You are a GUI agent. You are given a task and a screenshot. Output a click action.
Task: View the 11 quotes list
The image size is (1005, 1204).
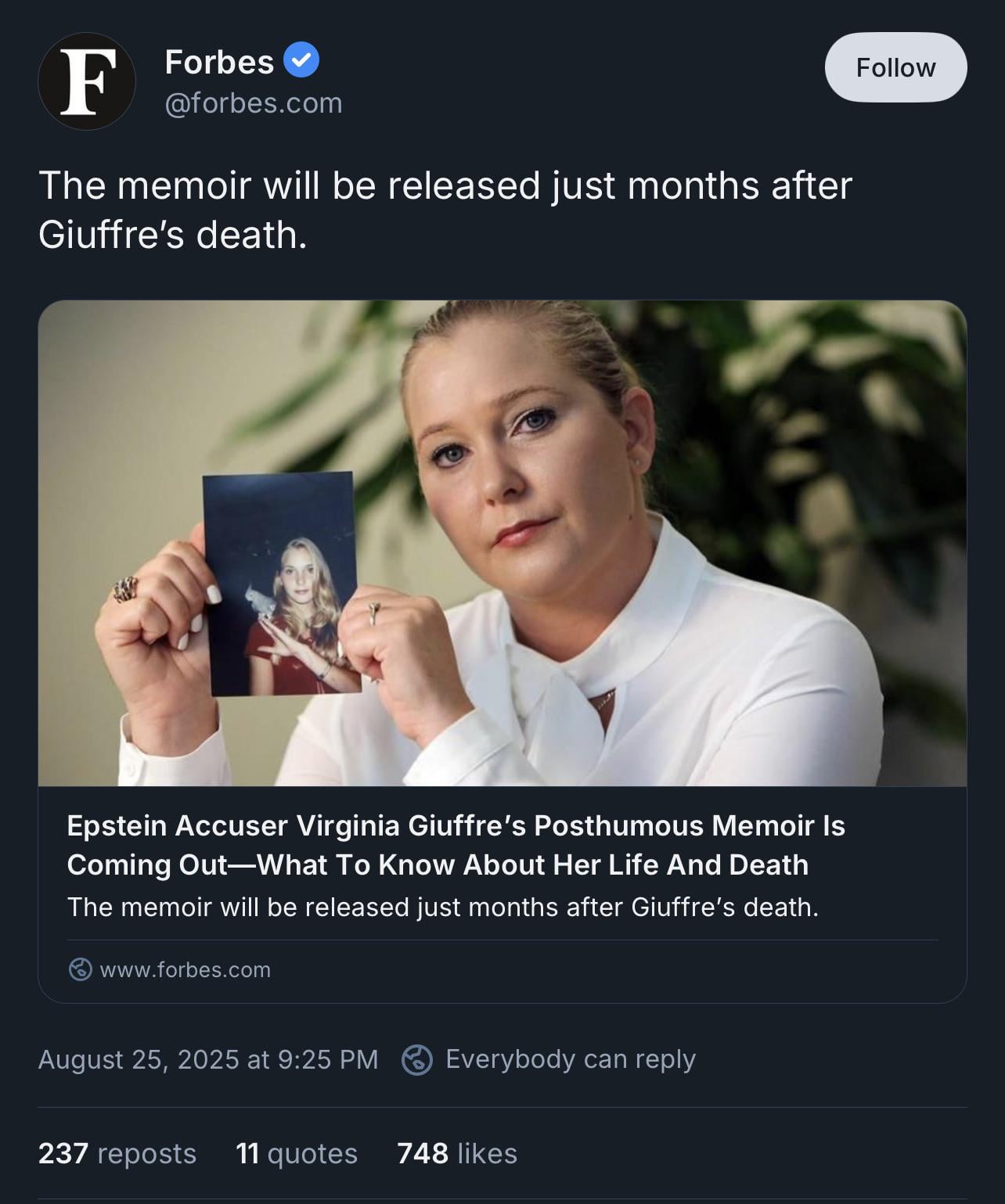pos(297,1153)
